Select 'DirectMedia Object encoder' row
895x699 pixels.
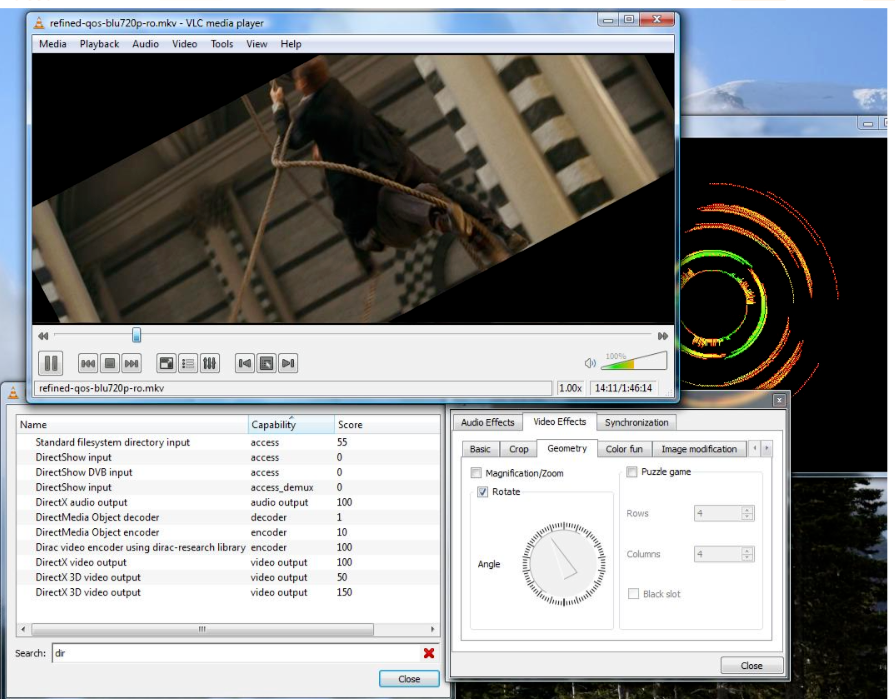pyautogui.click(x=228, y=532)
